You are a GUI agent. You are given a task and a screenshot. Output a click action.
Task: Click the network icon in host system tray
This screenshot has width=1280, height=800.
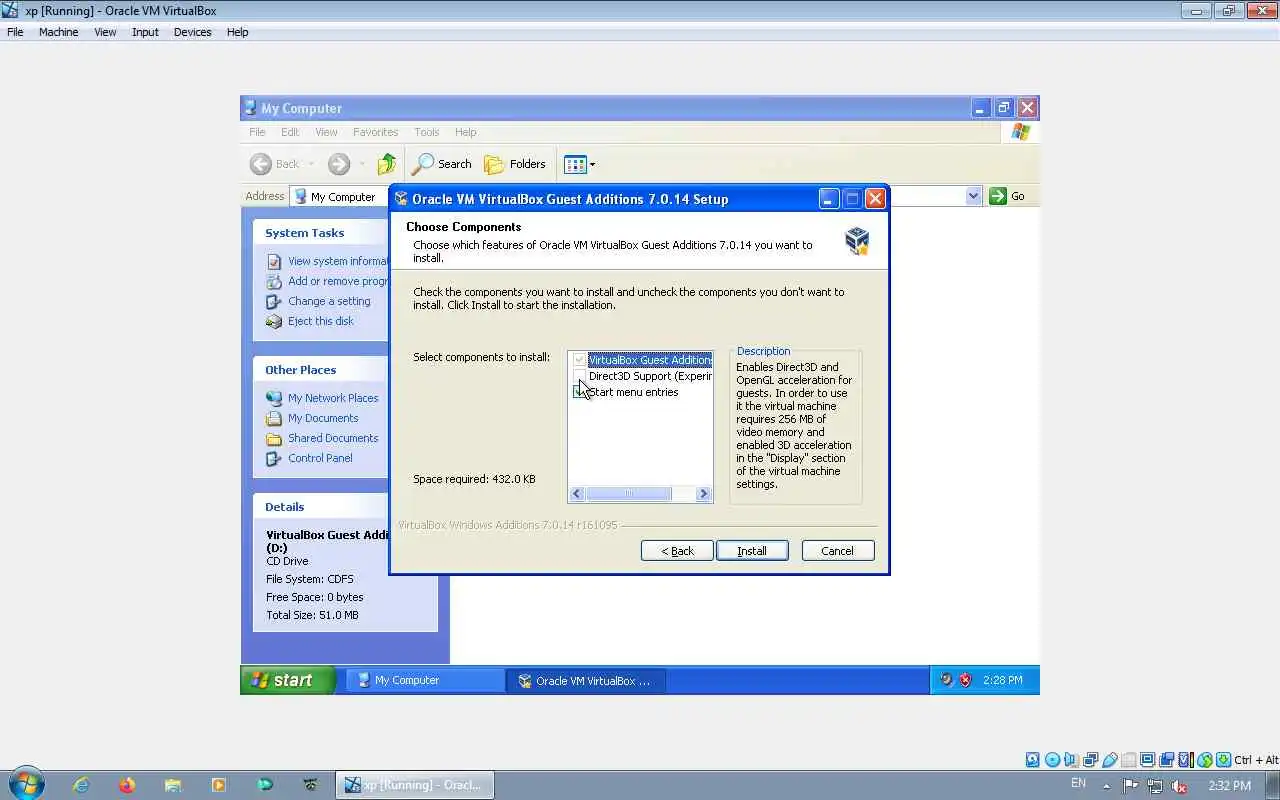pos(1155,786)
